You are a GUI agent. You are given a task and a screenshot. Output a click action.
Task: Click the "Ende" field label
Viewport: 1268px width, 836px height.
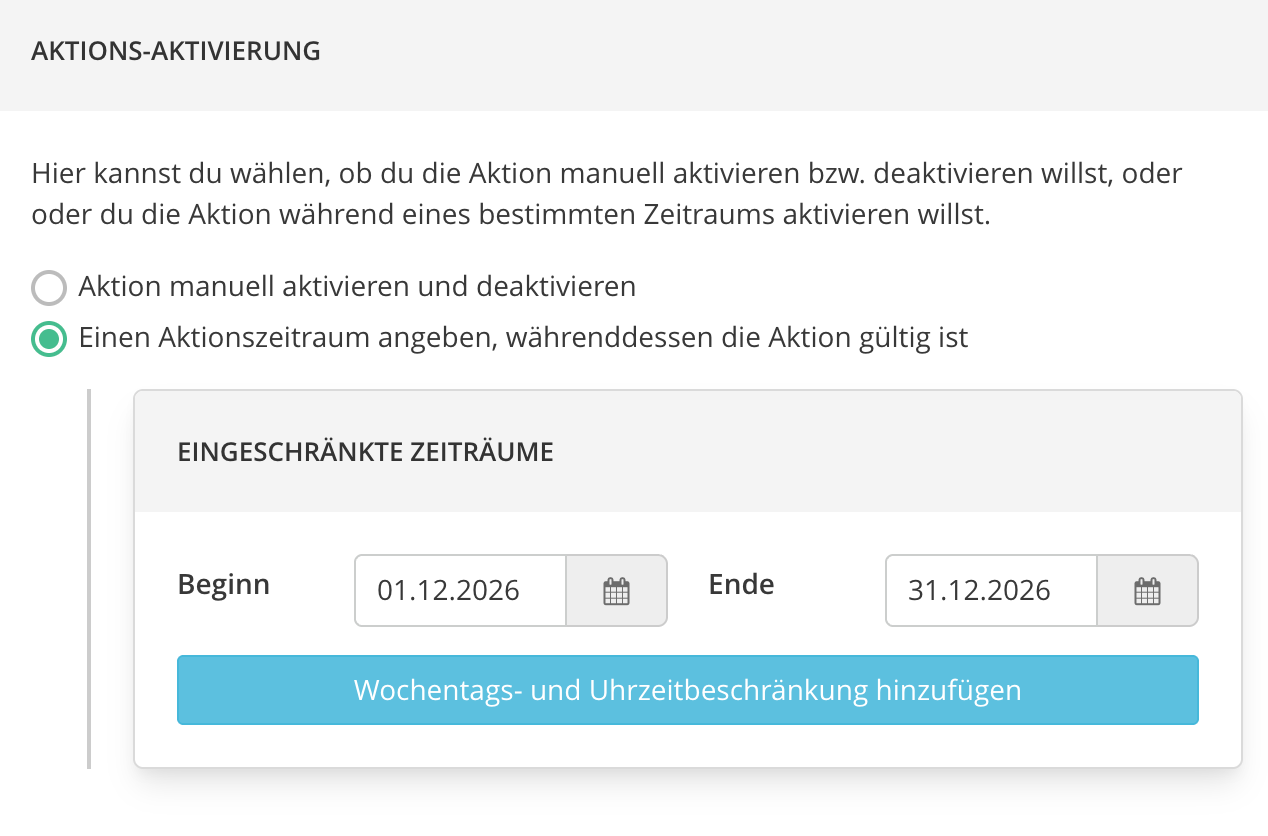point(741,584)
